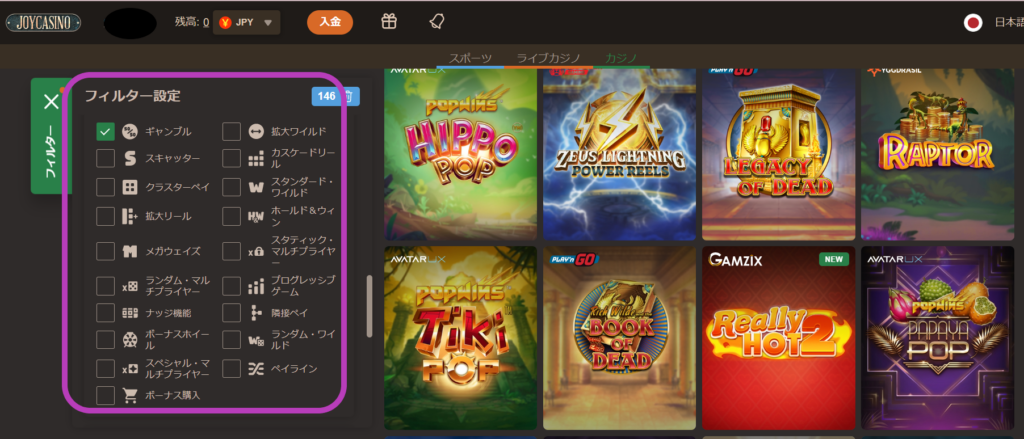Open the Papaya Pop game thumbnail
Screen dimensions: 1024x439
pyautogui.click(x=937, y=338)
